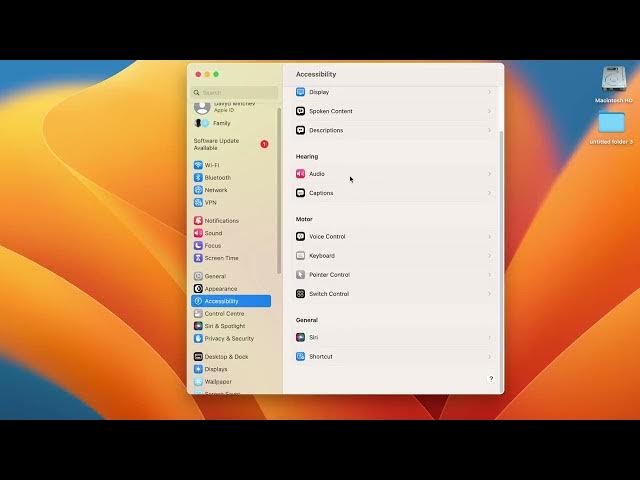
Task: Open Bluetooth in the sidebar
Action: (x=217, y=178)
